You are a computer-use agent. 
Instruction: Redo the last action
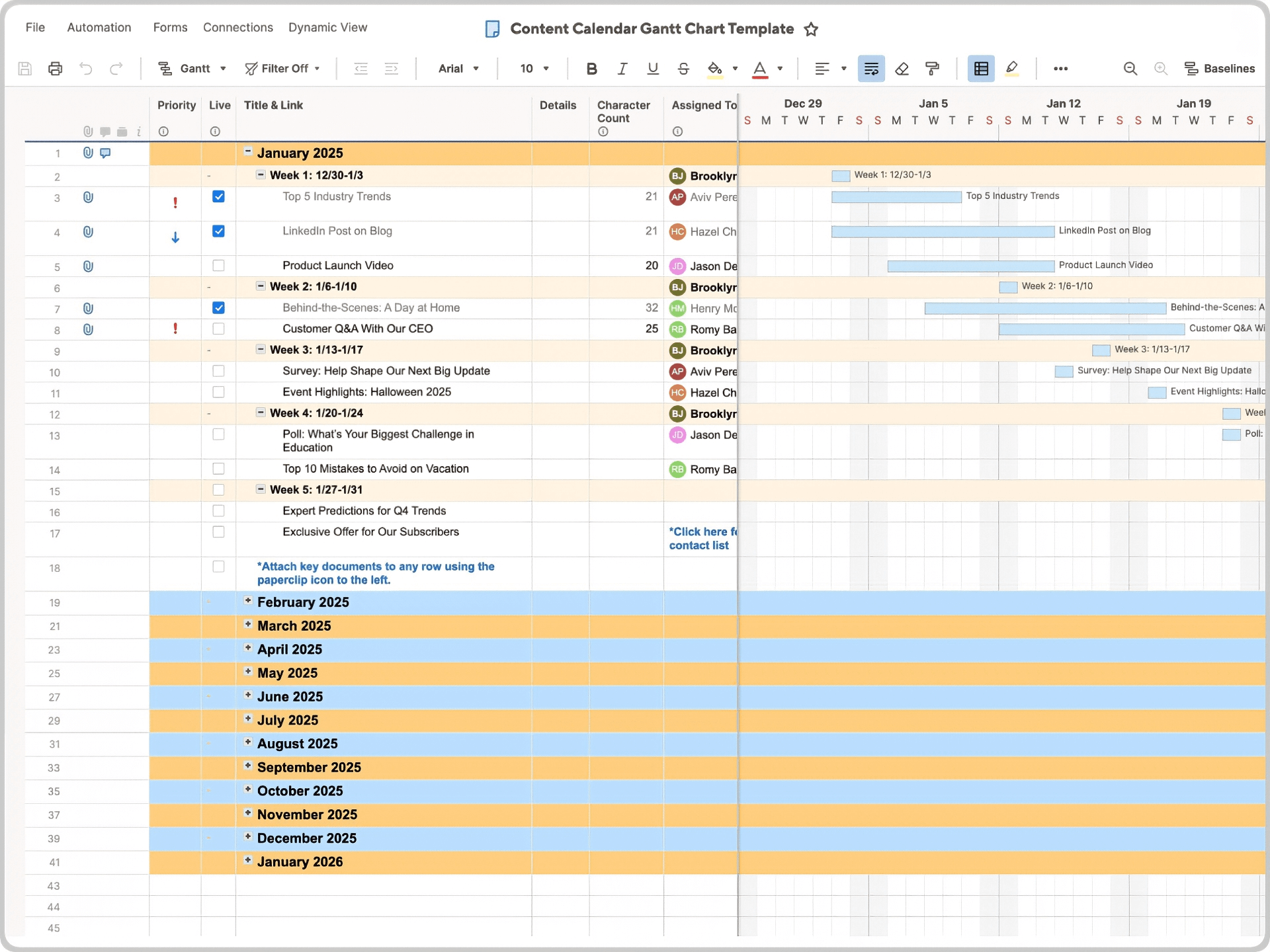(x=116, y=68)
